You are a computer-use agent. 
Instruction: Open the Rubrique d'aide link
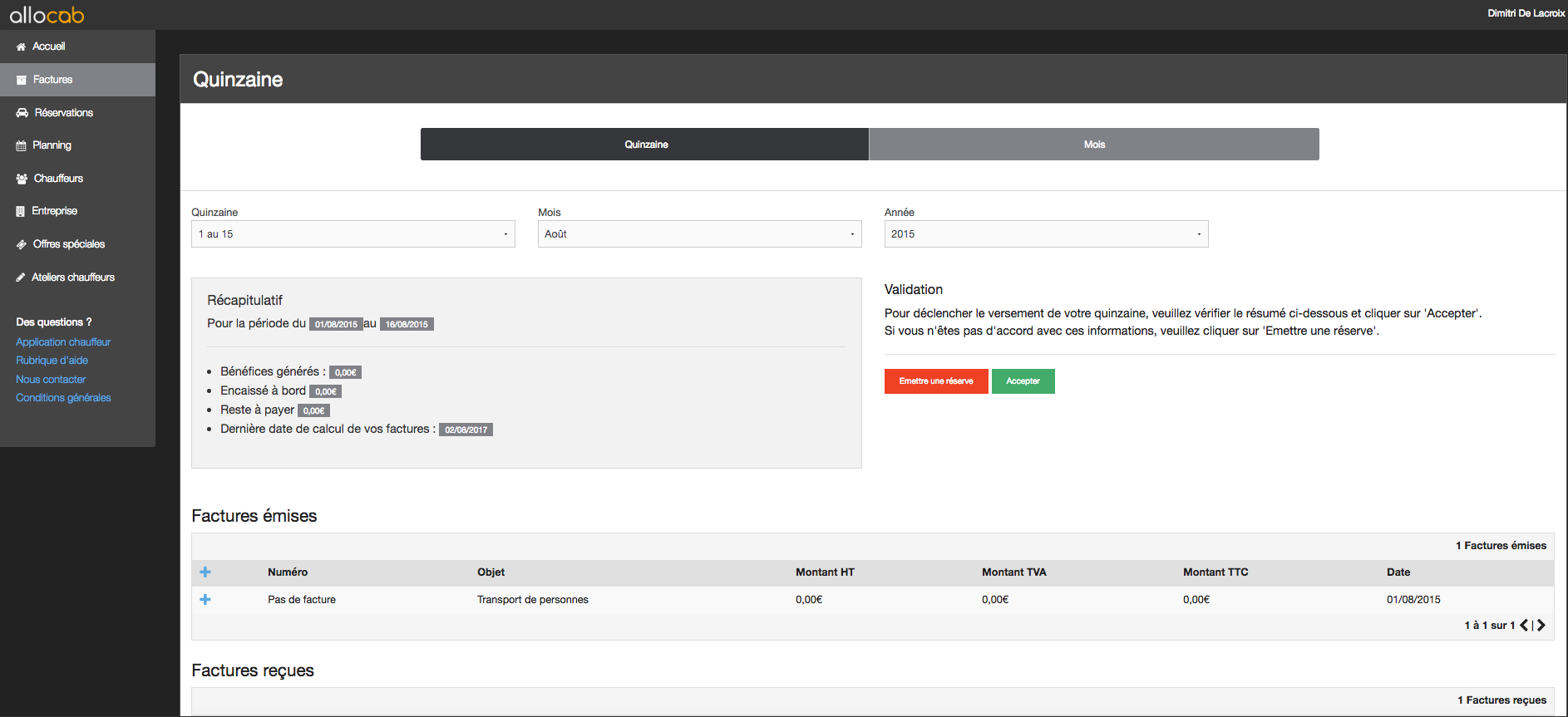(x=52, y=361)
